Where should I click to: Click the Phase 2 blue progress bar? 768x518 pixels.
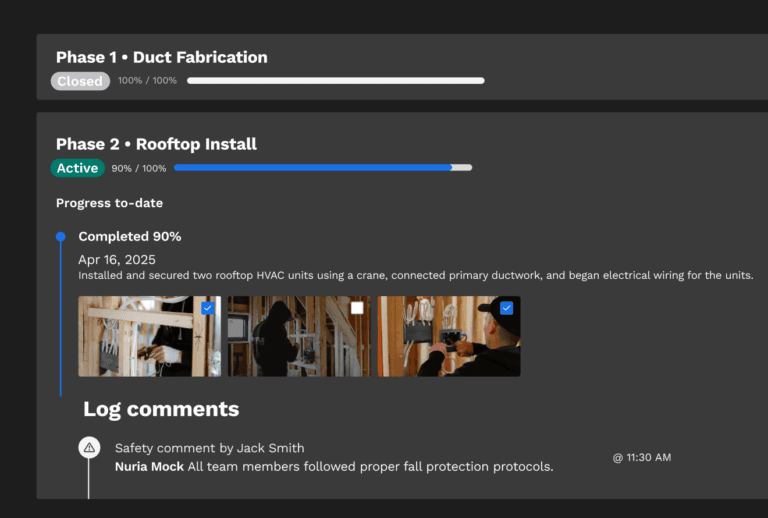tap(323, 167)
